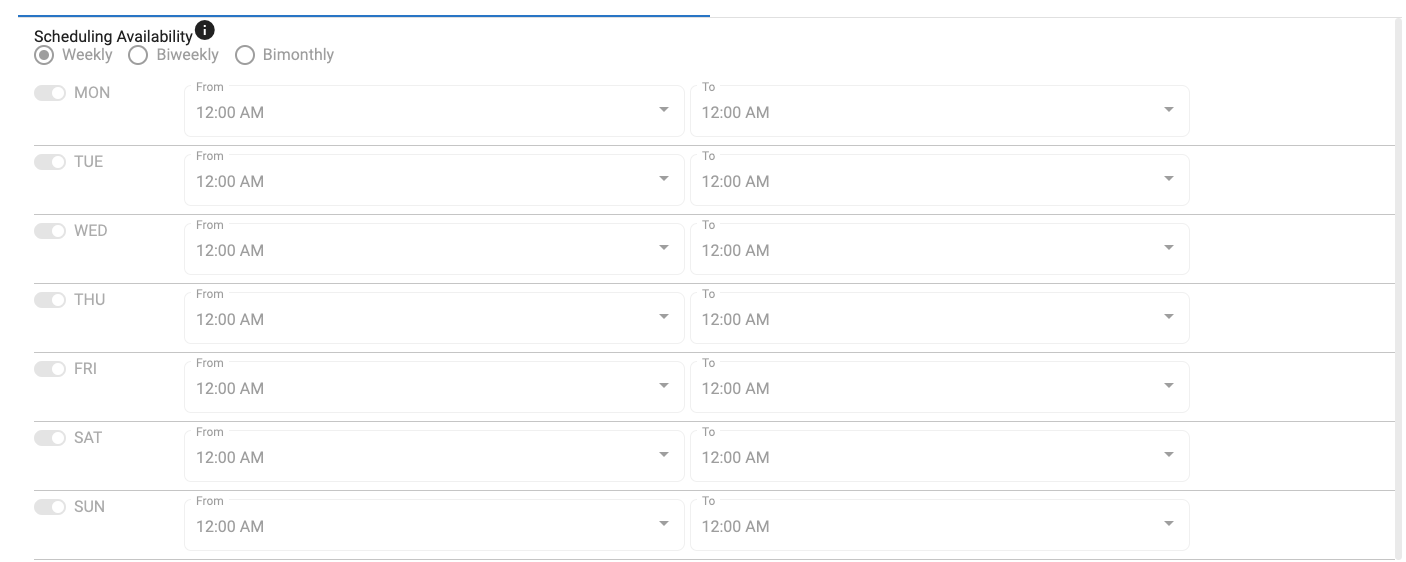Toggle the SAT availability switch
Viewport: 1406px width, 562px height.
[49, 438]
